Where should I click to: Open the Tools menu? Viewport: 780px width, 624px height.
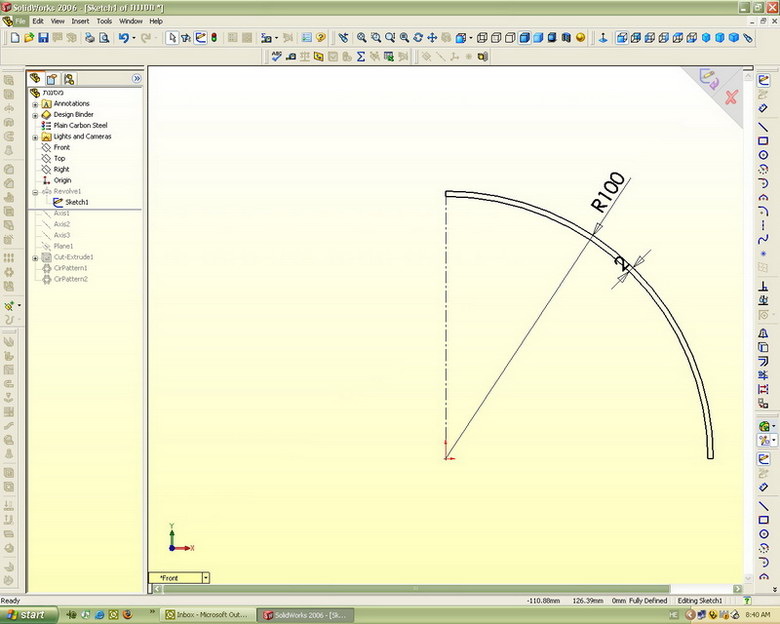[104, 20]
